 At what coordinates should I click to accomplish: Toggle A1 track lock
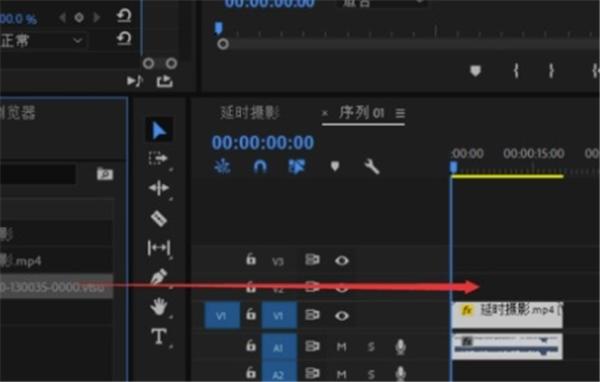point(251,346)
